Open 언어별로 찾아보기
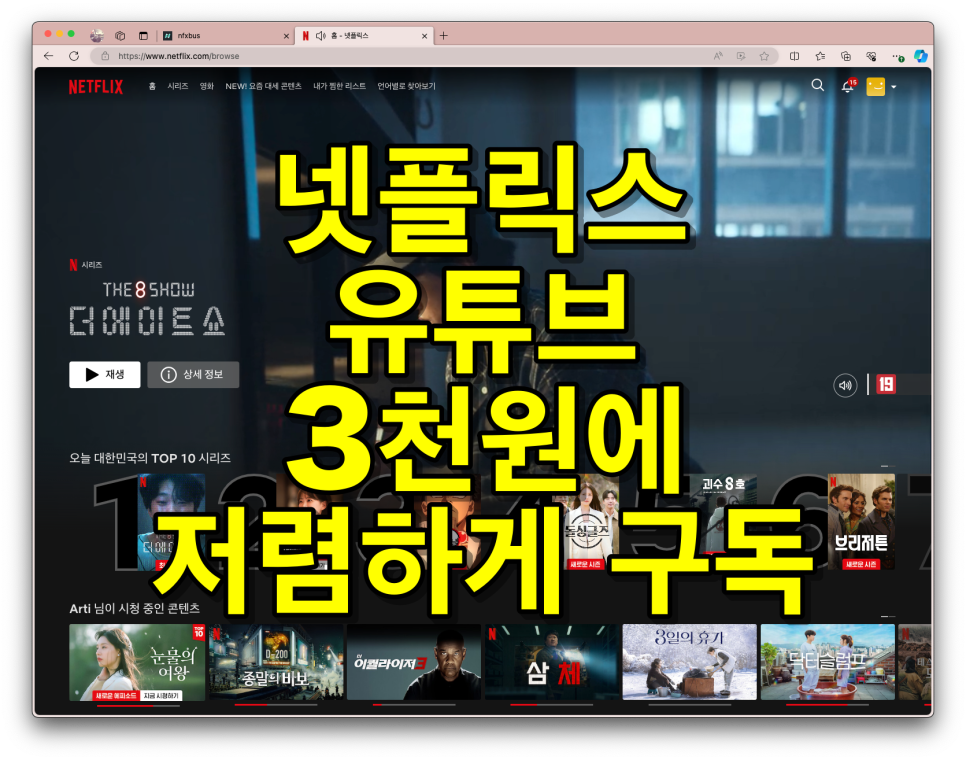The height and width of the screenshot is (760, 966). (x=406, y=86)
